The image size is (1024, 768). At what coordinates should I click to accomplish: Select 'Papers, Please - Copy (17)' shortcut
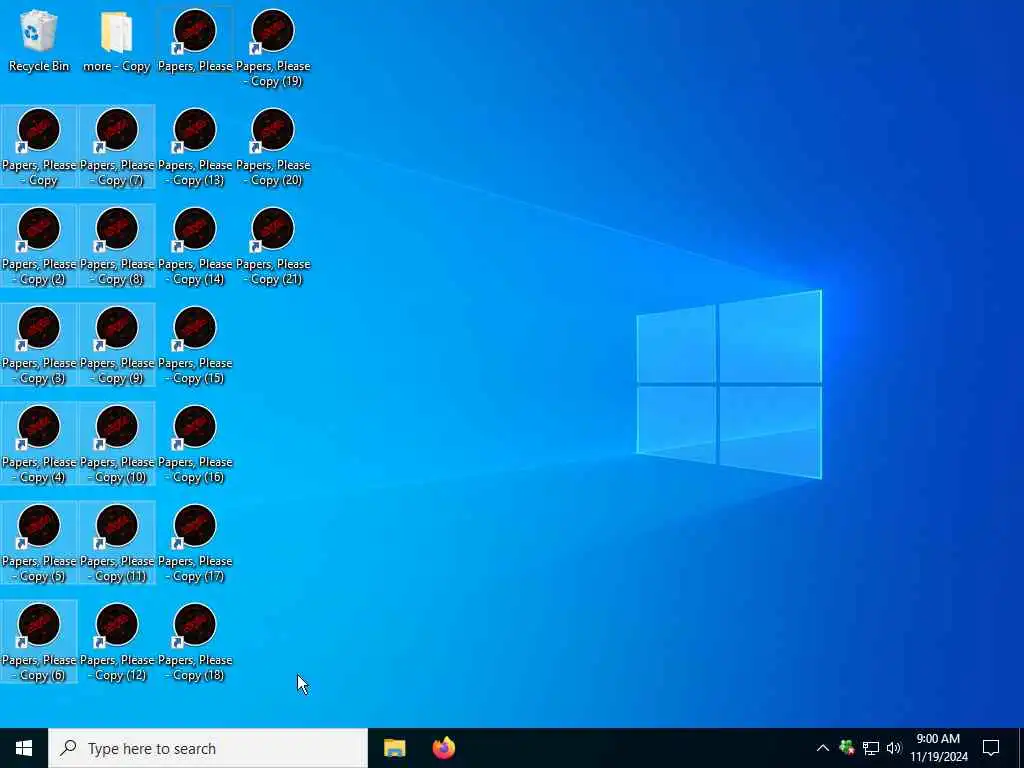(x=195, y=543)
